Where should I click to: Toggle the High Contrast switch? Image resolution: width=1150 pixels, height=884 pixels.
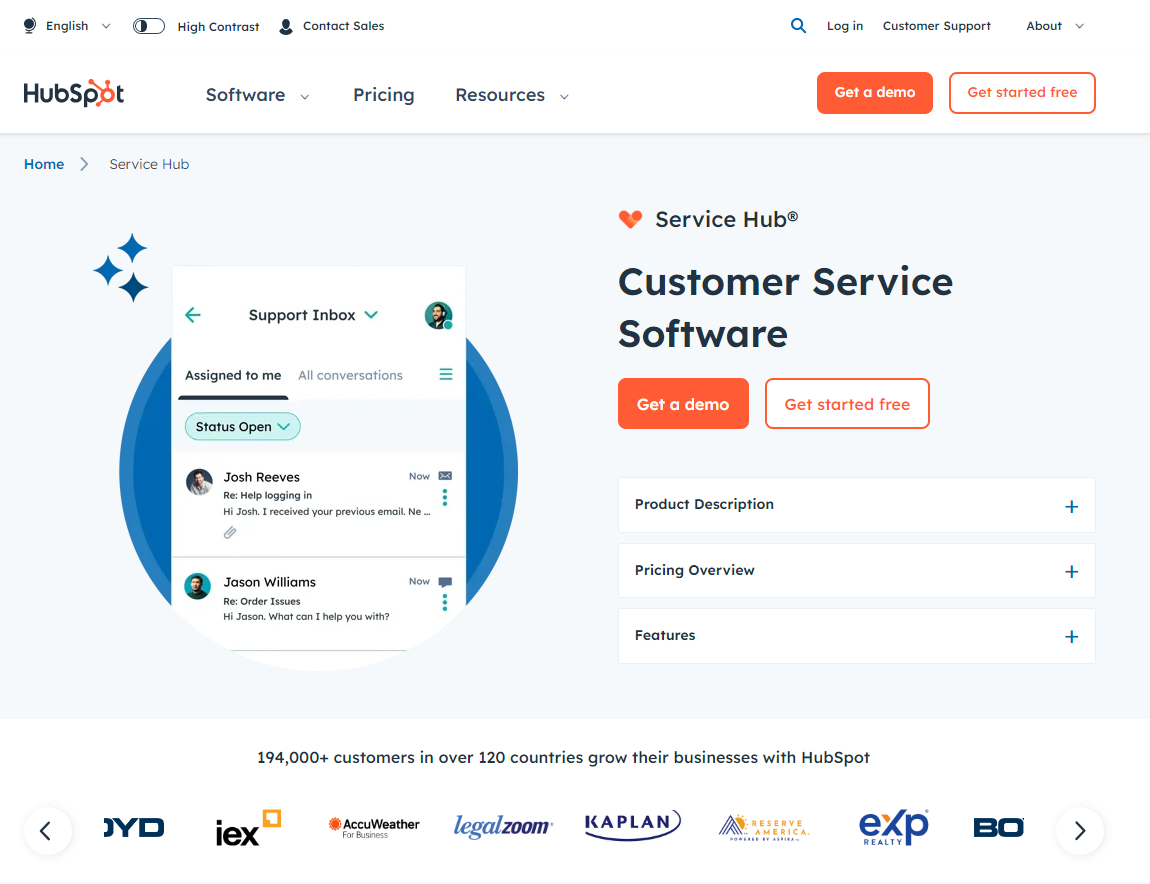pyautogui.click(x=148, y=26)
